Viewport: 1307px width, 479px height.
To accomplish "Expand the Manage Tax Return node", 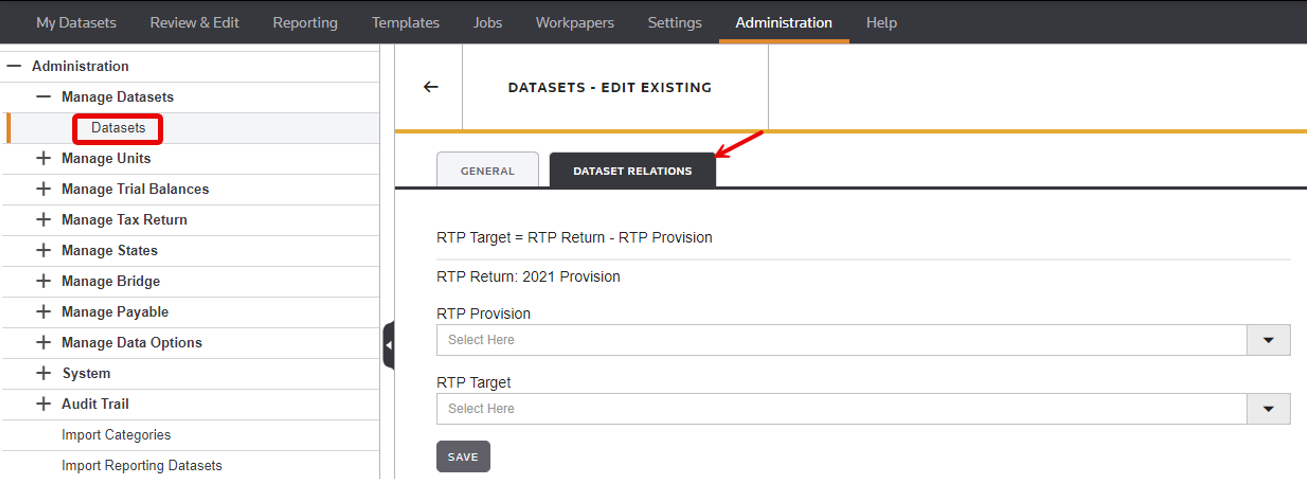I will pyautogui.click(x=43, y=220).
